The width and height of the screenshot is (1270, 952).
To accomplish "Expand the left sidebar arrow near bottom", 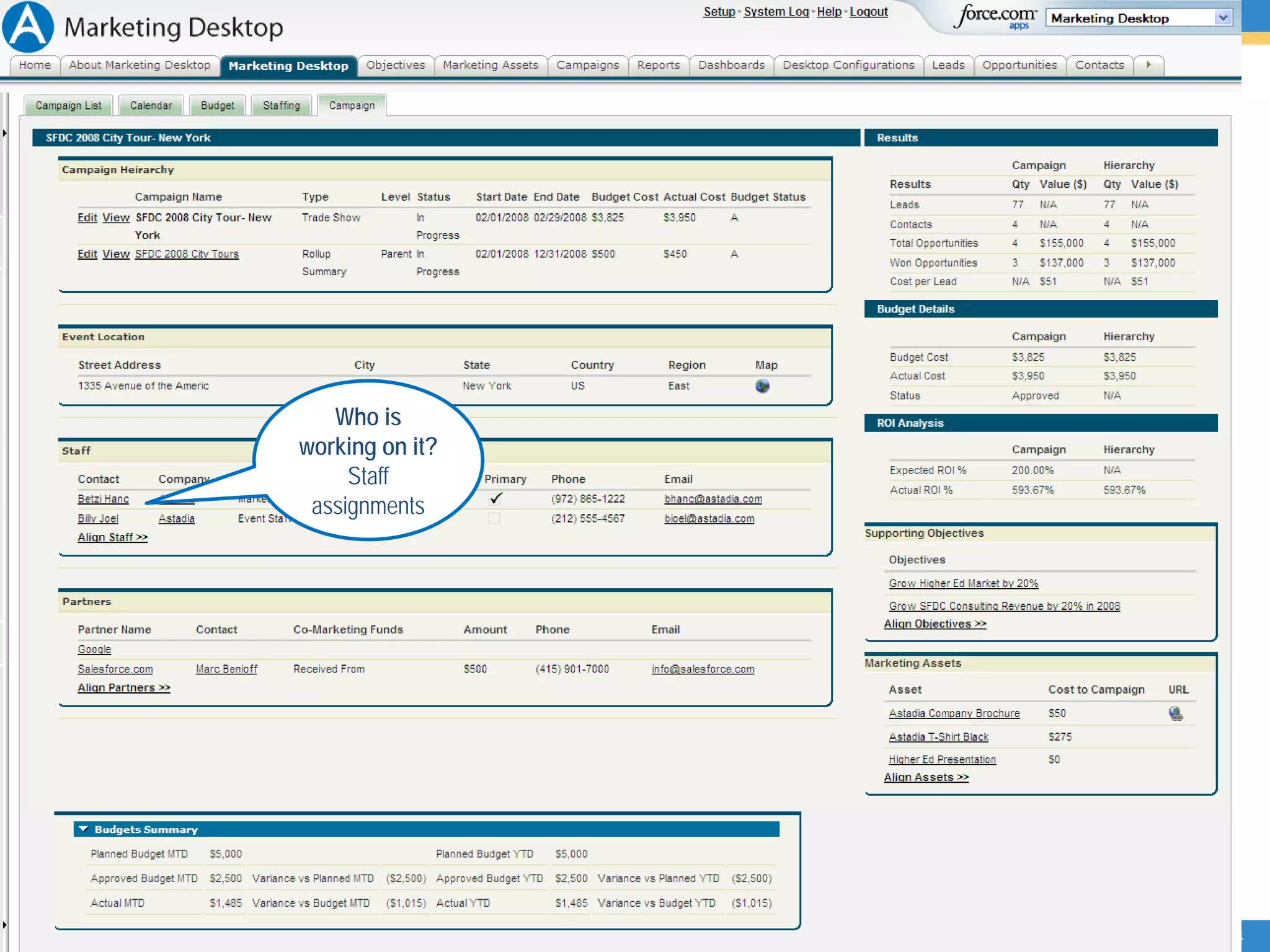I will (4, 925).
